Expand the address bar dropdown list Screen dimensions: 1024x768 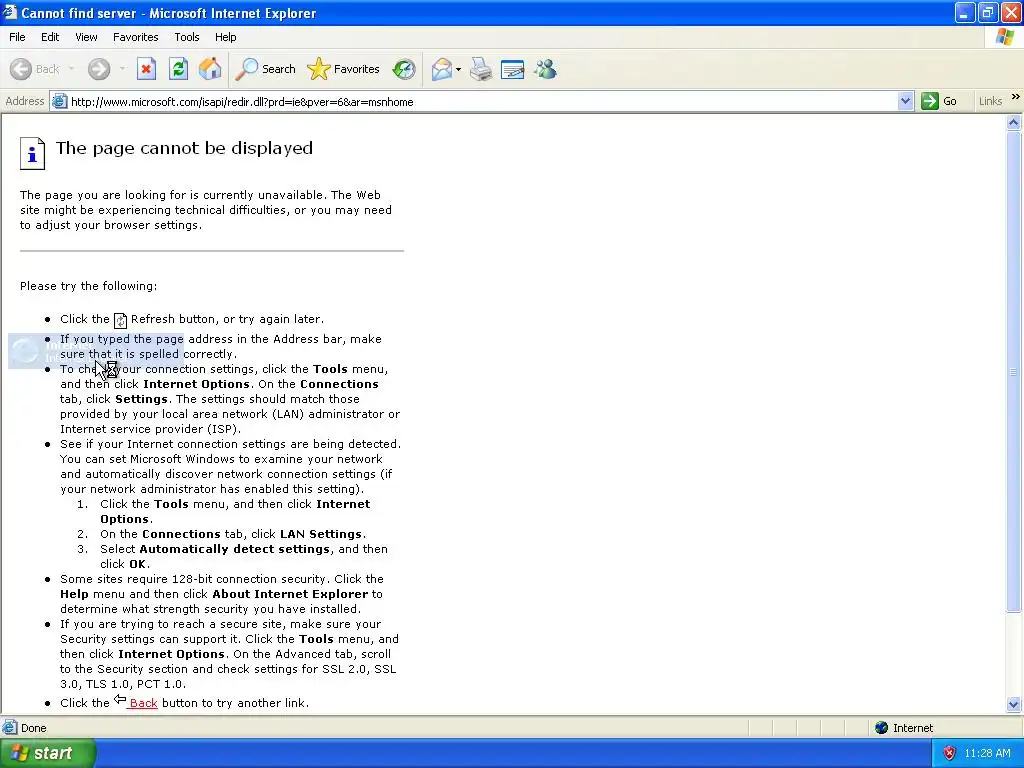(x=905, y=101)
